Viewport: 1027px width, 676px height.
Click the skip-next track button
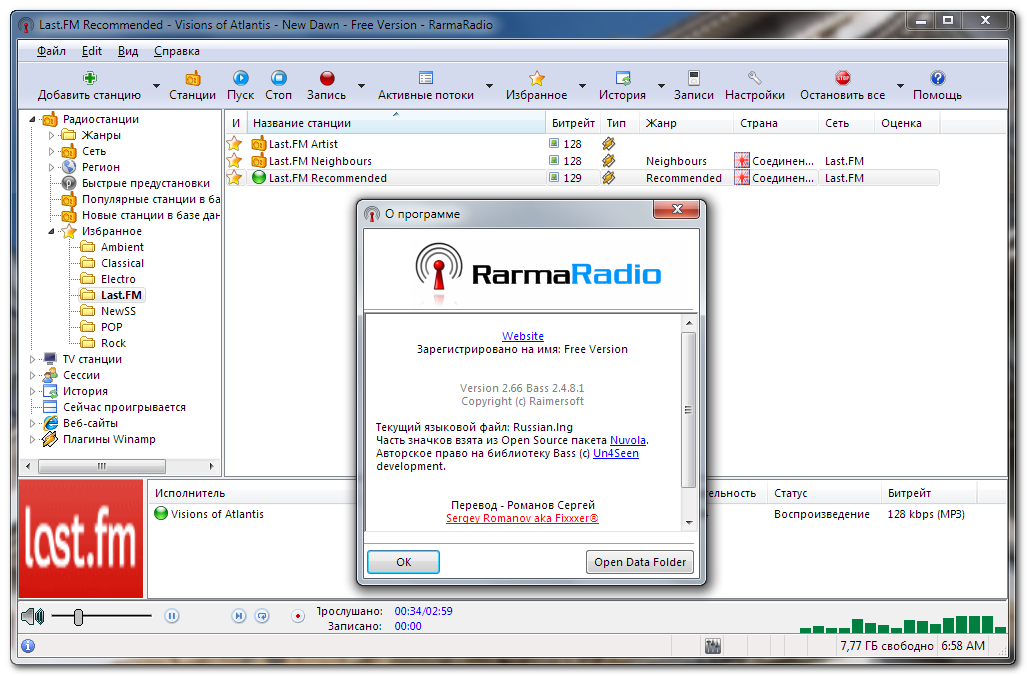click(x=238, y=616)
